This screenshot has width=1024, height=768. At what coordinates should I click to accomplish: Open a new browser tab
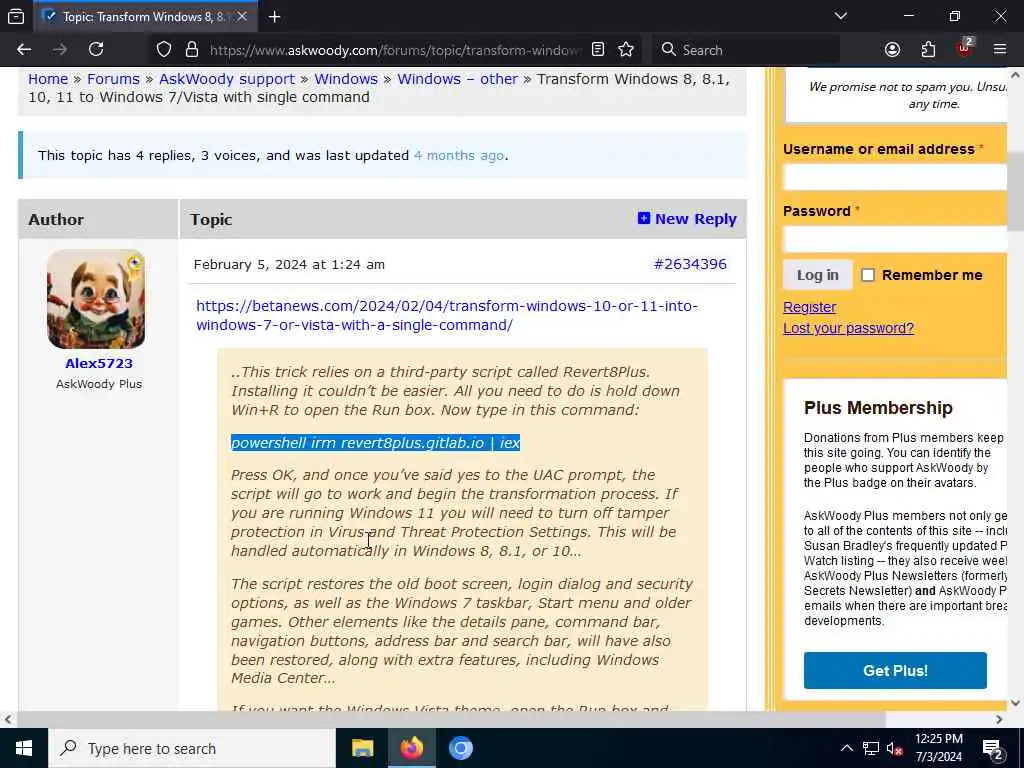tap(275, 16)
